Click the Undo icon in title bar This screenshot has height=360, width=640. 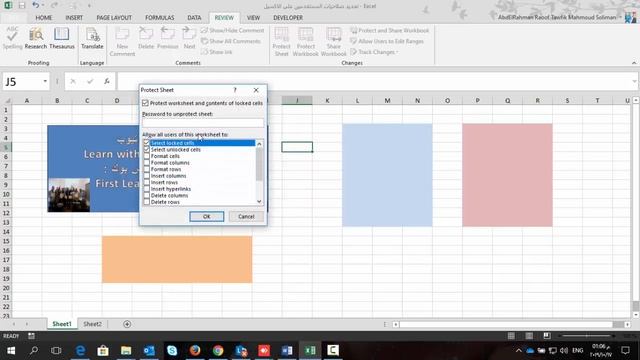[36, 6]
